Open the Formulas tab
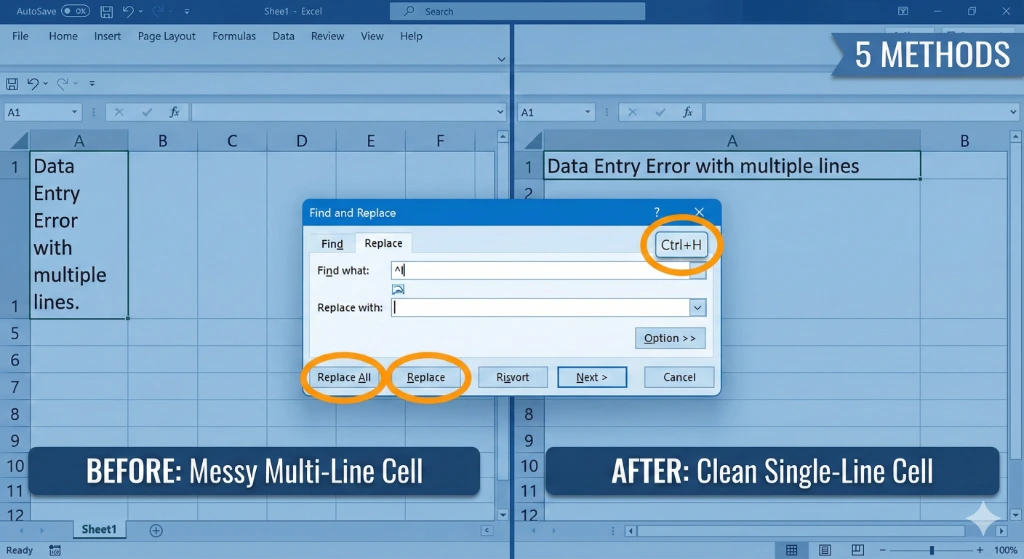The width and height of the screenshot is (1024, 559). point(234,36)
